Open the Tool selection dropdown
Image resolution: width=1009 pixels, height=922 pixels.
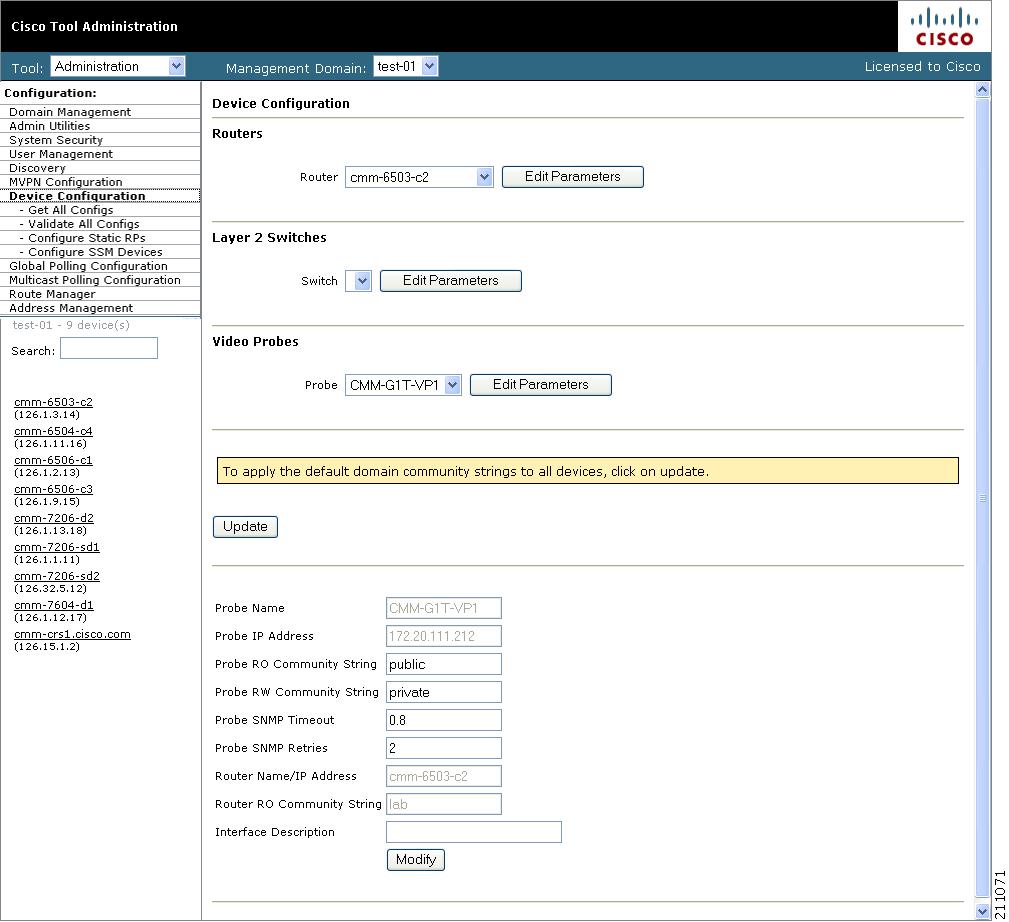(x=175, y=65)
